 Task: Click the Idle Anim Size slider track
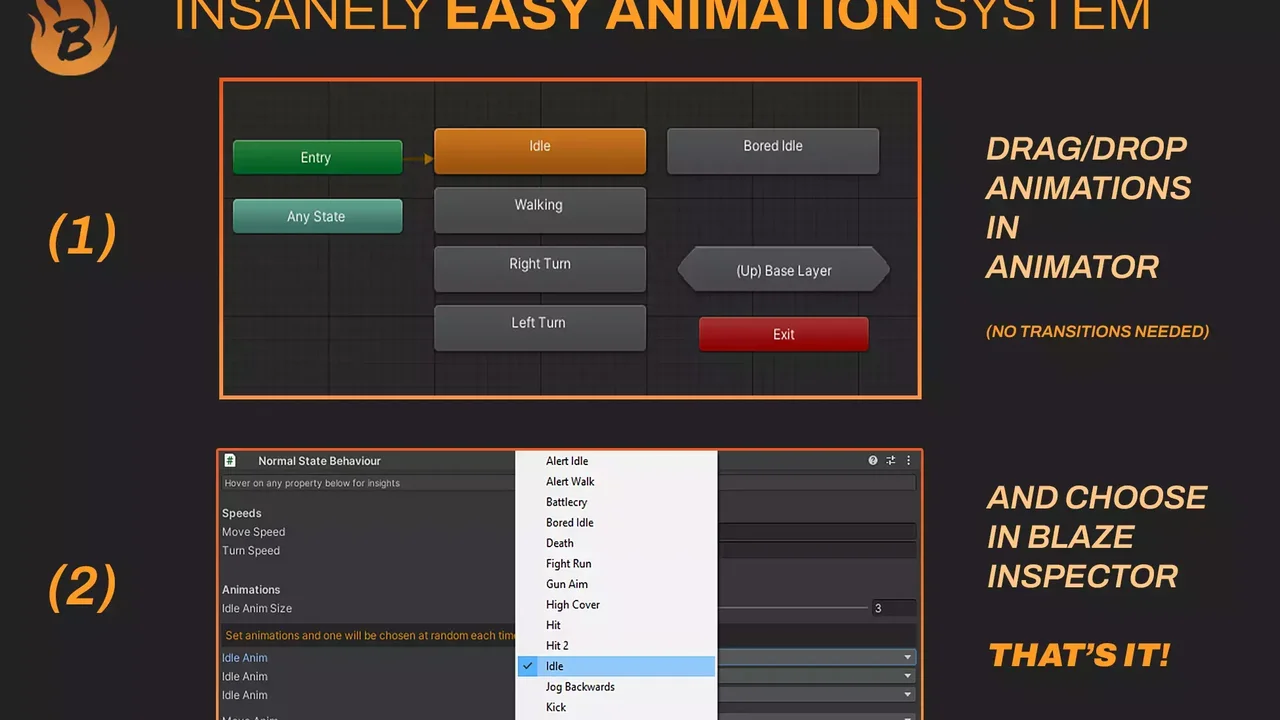(793, 608)
